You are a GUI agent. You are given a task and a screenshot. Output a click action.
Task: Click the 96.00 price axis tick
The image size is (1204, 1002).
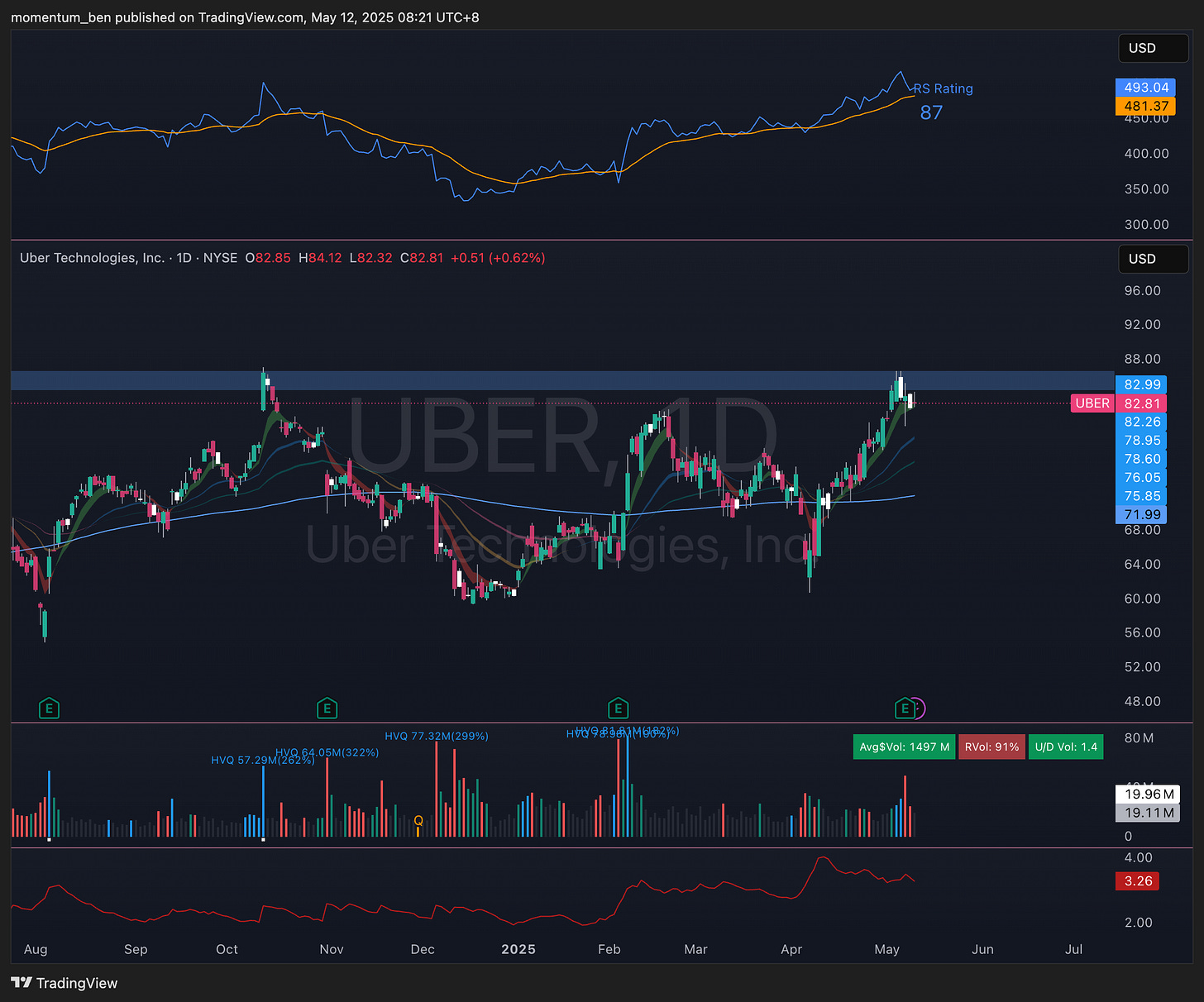point(1143,291)
